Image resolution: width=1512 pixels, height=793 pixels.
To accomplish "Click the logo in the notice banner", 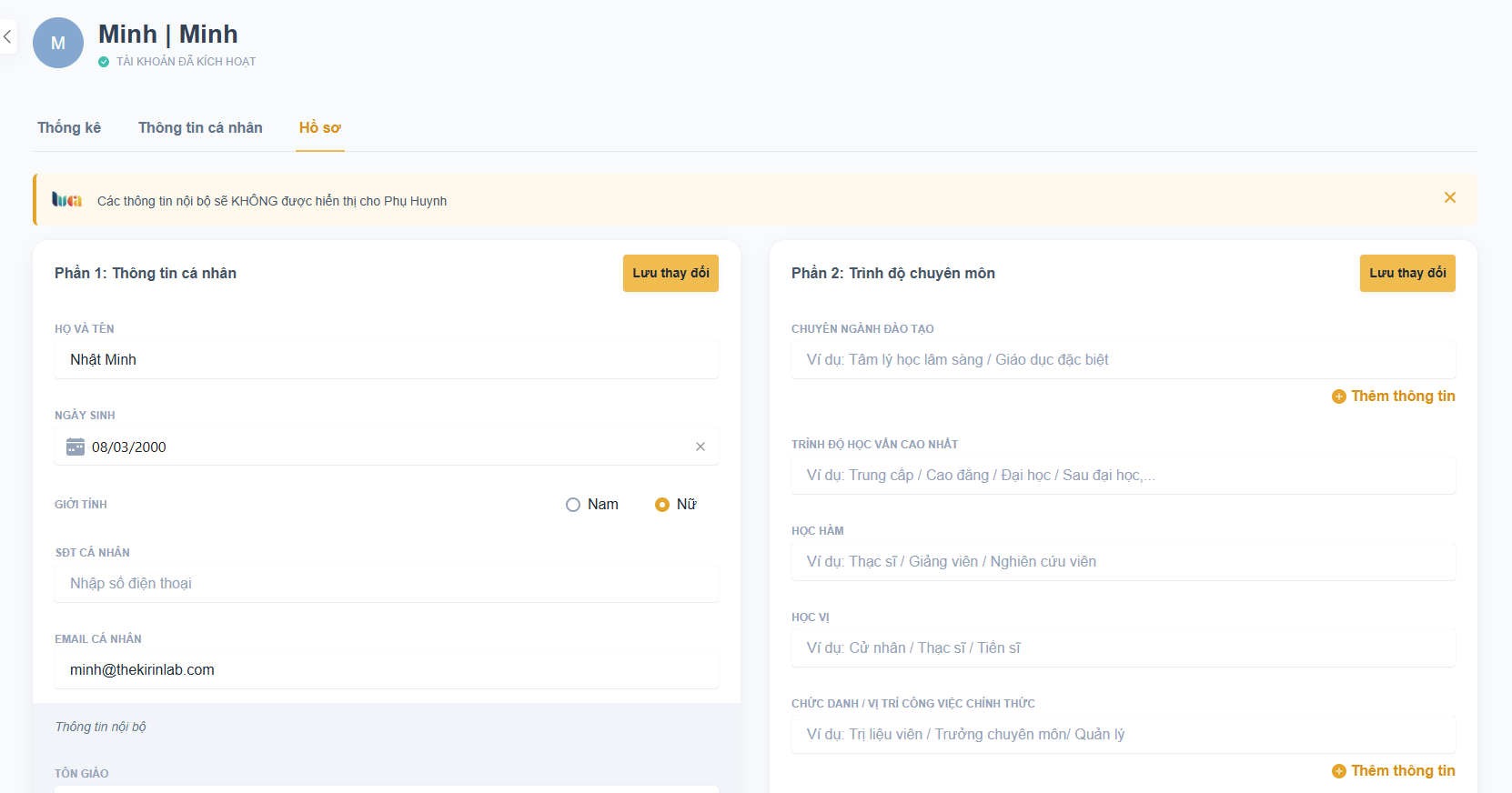I will (x=67, y=200).
